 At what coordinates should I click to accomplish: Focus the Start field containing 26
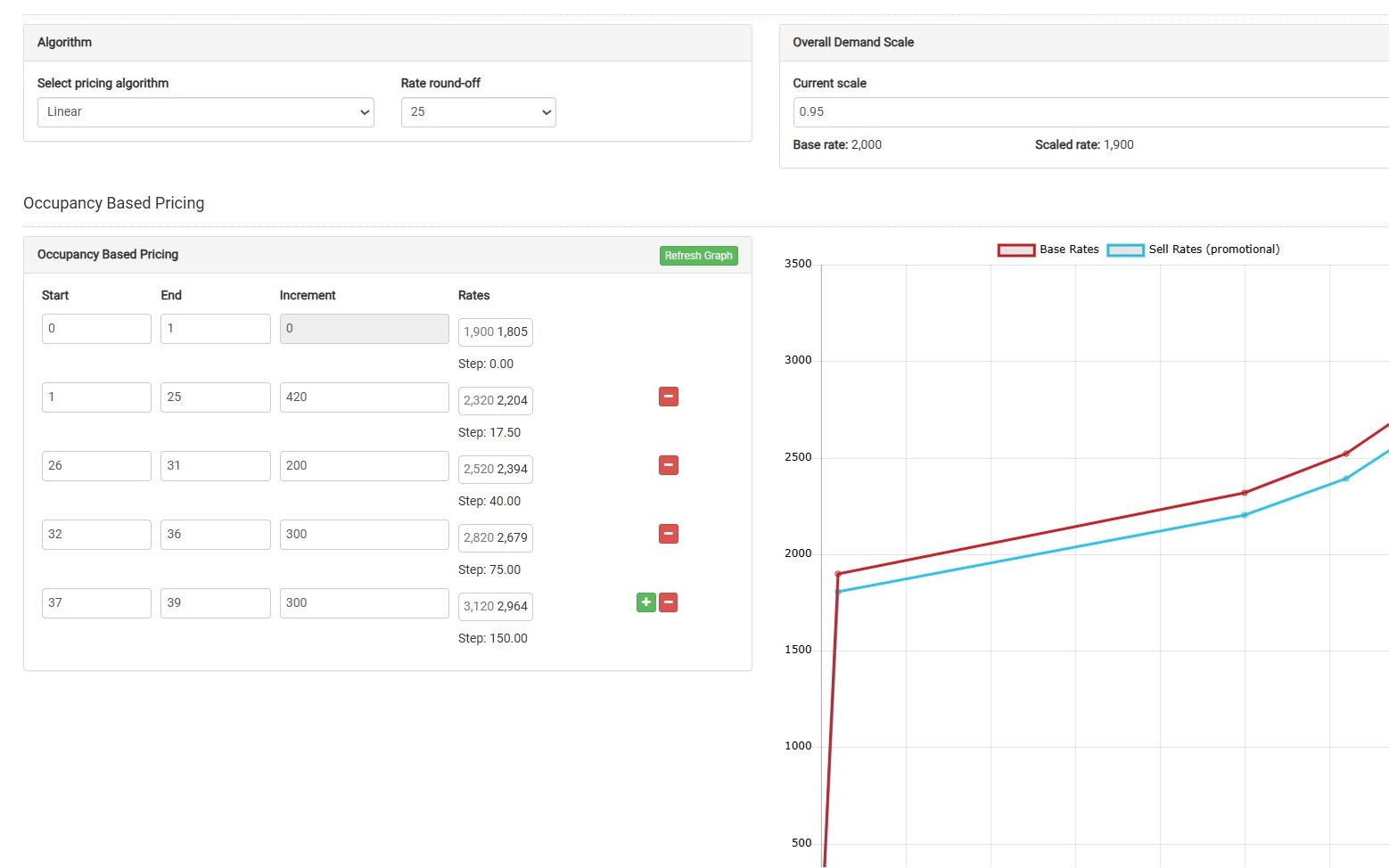(96, 466)
